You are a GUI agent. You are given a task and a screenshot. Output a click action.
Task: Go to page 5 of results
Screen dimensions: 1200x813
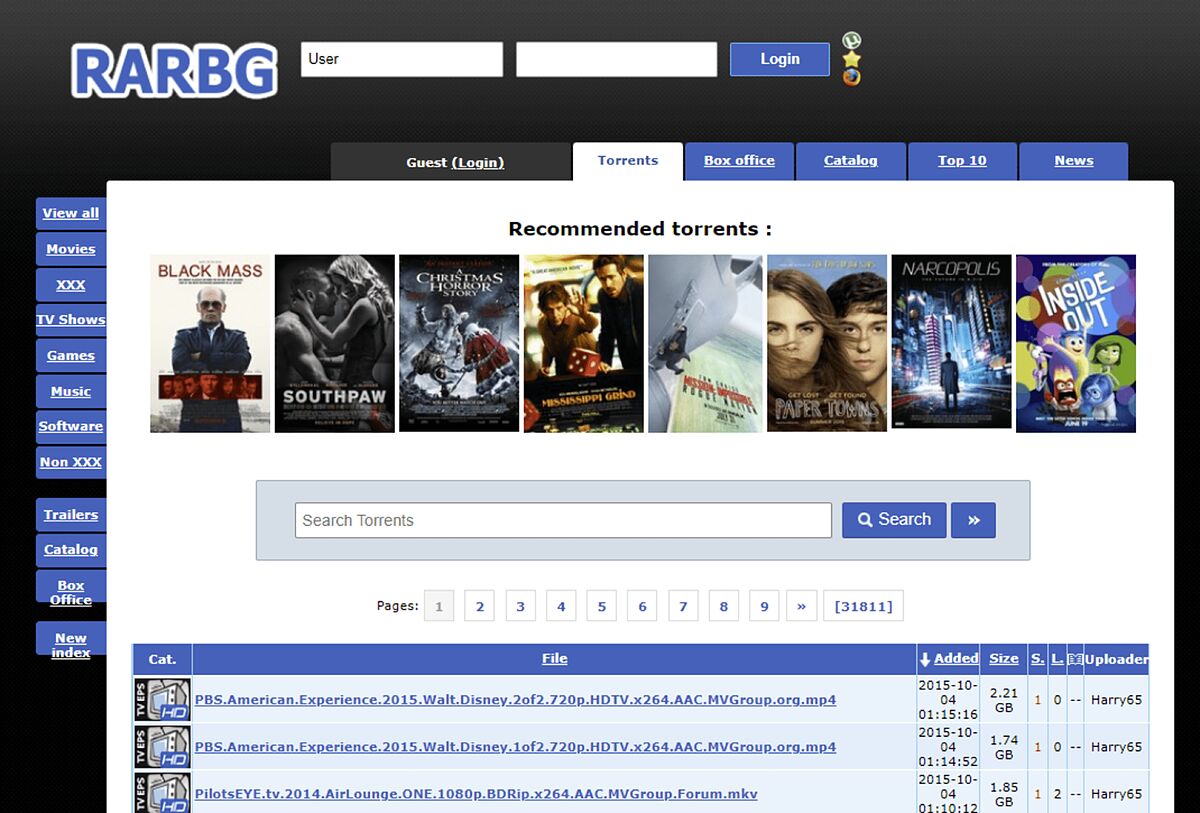602,606
